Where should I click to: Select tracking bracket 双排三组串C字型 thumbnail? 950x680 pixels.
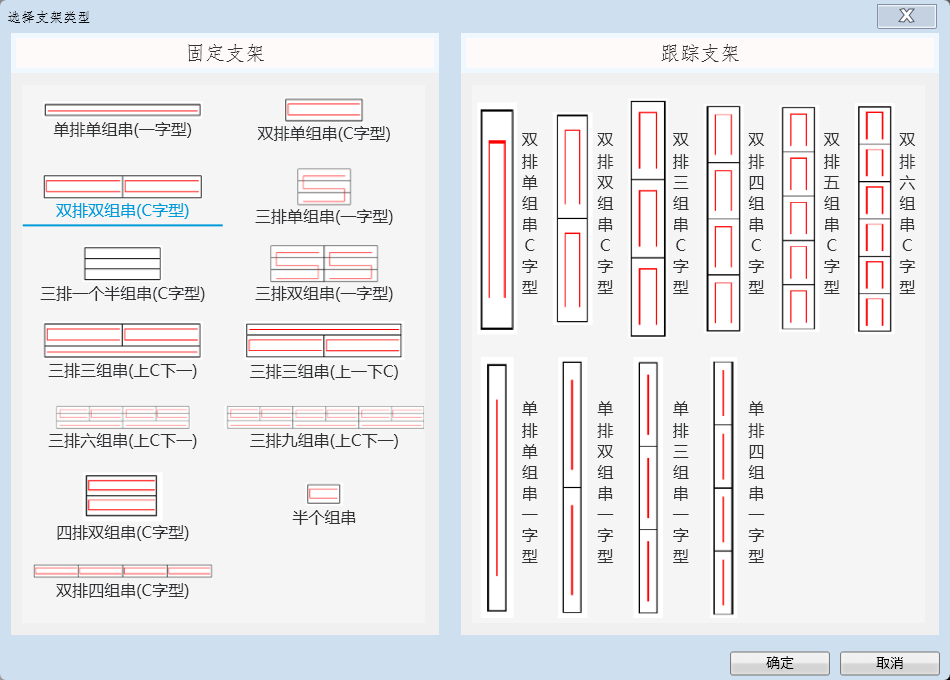[648, 219]
